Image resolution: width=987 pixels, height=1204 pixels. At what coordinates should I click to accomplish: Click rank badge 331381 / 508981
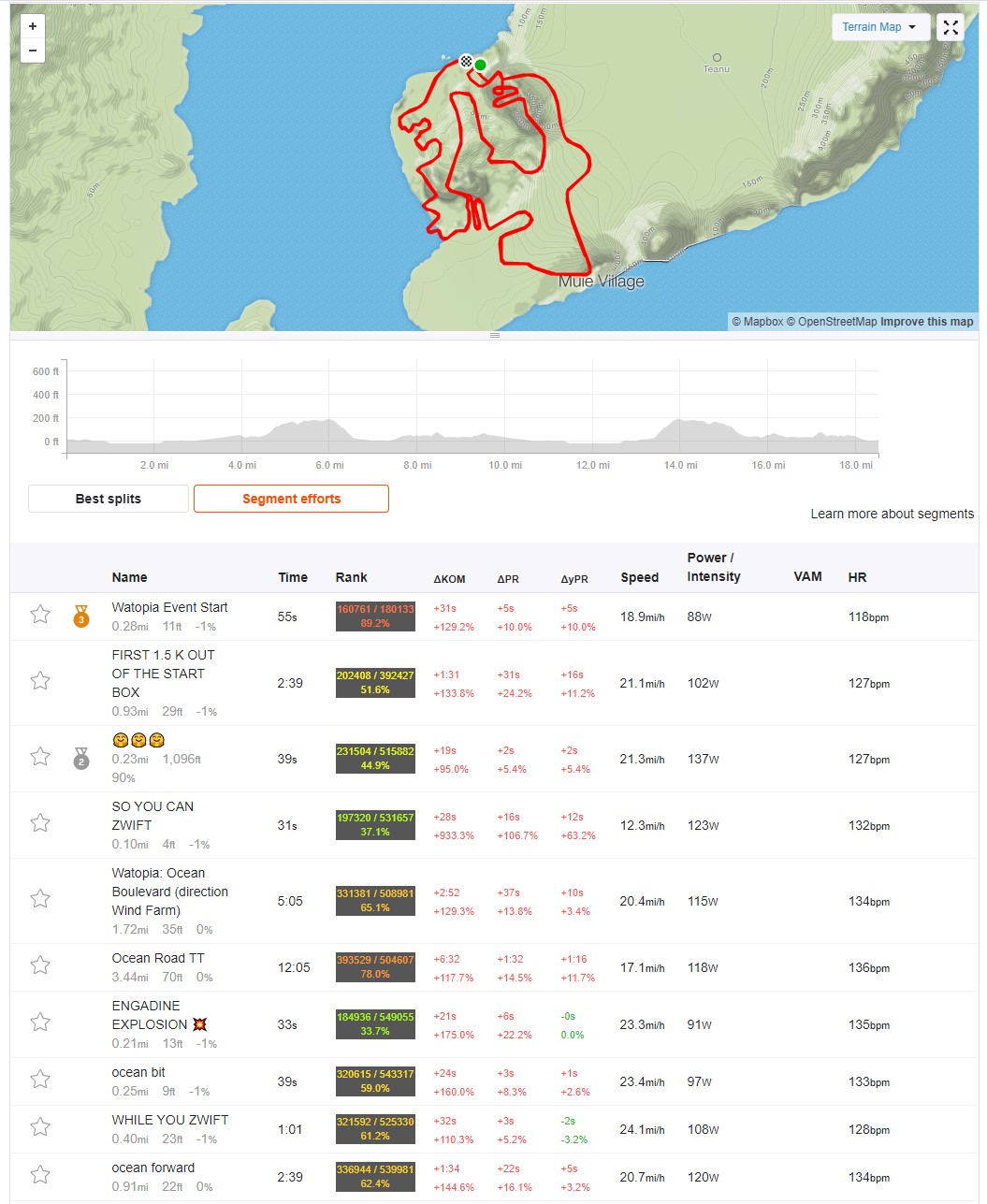pyautogui.click(x=375, y=901)
